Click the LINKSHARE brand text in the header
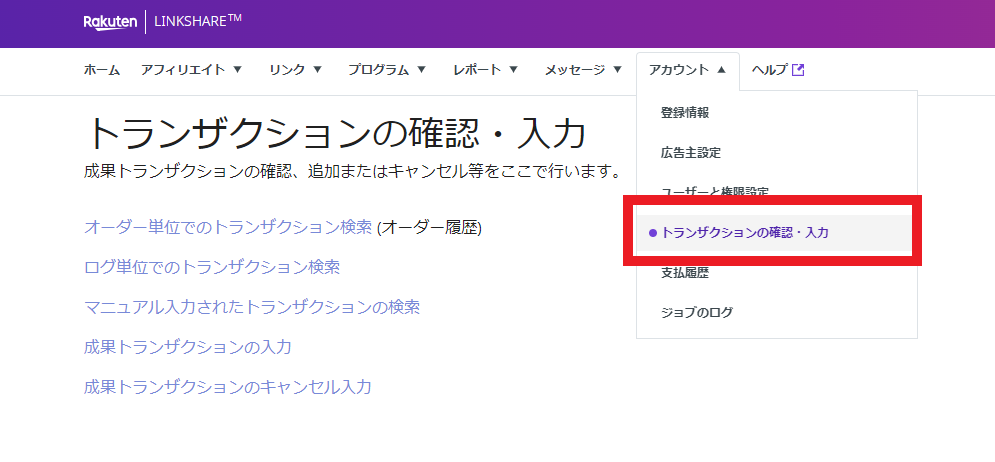995x462 pixels. point(198,22)
